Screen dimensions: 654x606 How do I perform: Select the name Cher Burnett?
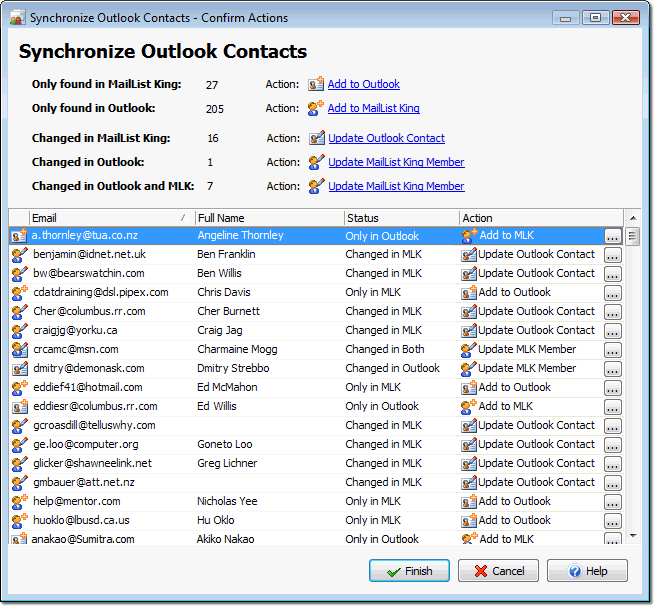point(229,311)
